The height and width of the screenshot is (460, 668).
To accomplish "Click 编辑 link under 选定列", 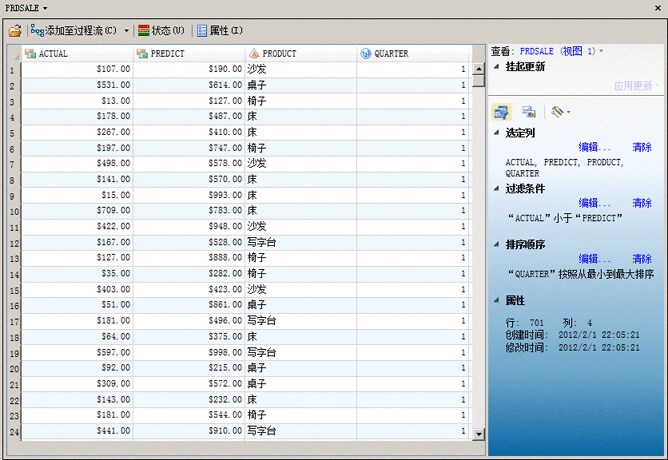I will point(594,147).
